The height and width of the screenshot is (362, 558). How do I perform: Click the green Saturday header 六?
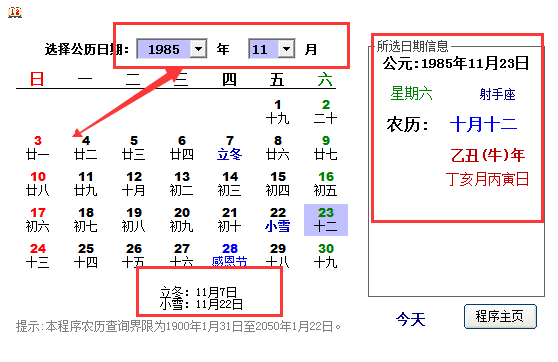click(x=325, y=79)
